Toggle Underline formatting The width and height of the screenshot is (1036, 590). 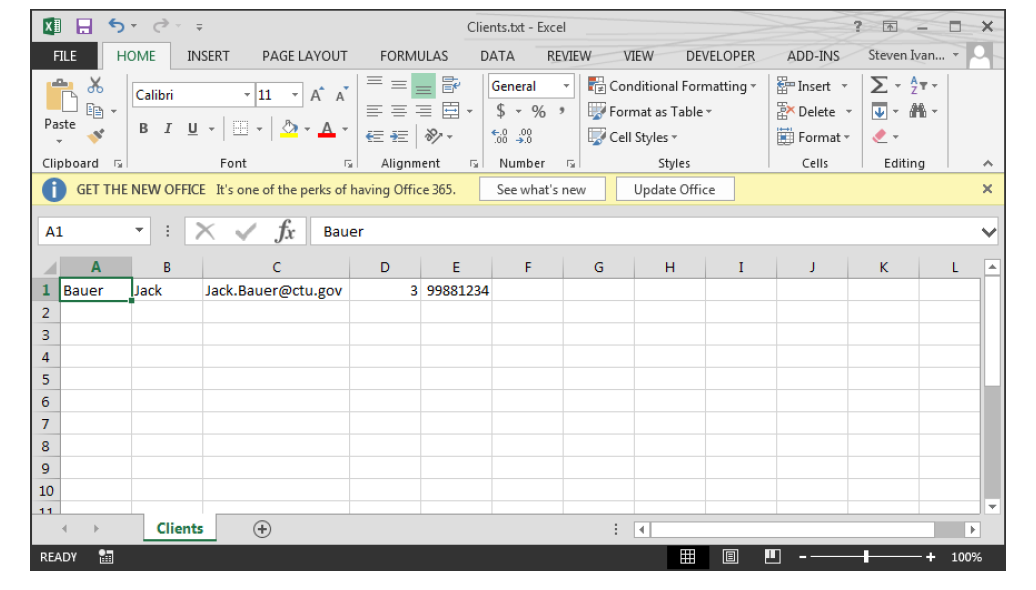coord(192,129)
